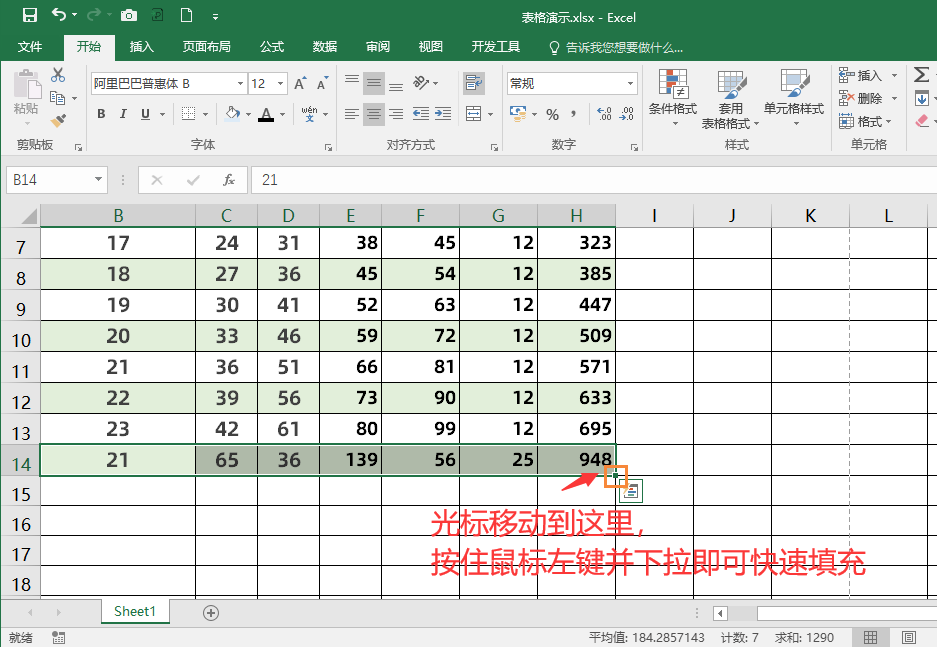This screenshot has height=647, width=937.
Task: Copy the selected cells
Action: click(57, 97)
